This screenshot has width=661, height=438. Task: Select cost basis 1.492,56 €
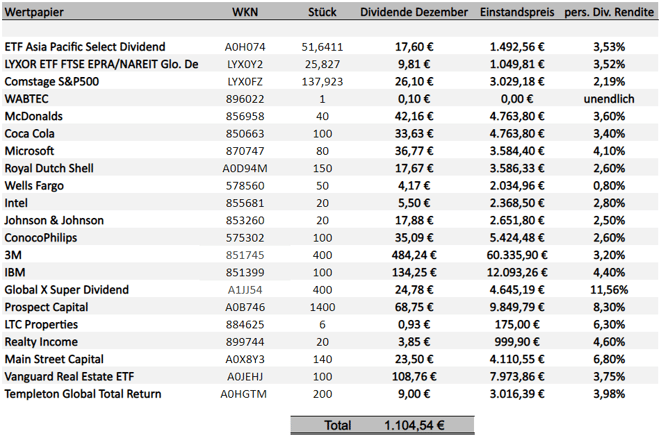pos(517,47)
